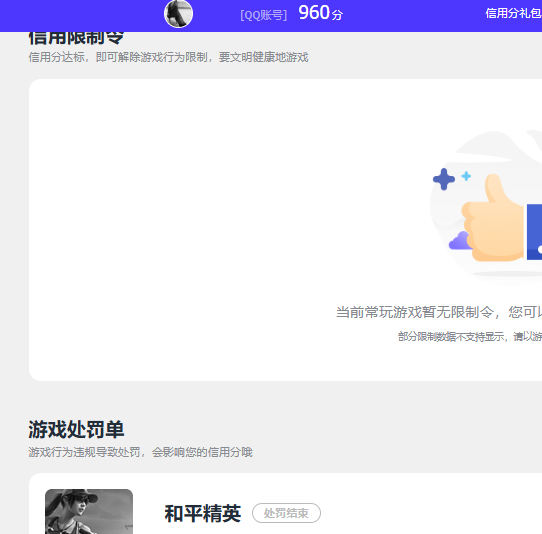
Task: Click the 部分限制数据不支持显示 note
Action: click(470, 336)
